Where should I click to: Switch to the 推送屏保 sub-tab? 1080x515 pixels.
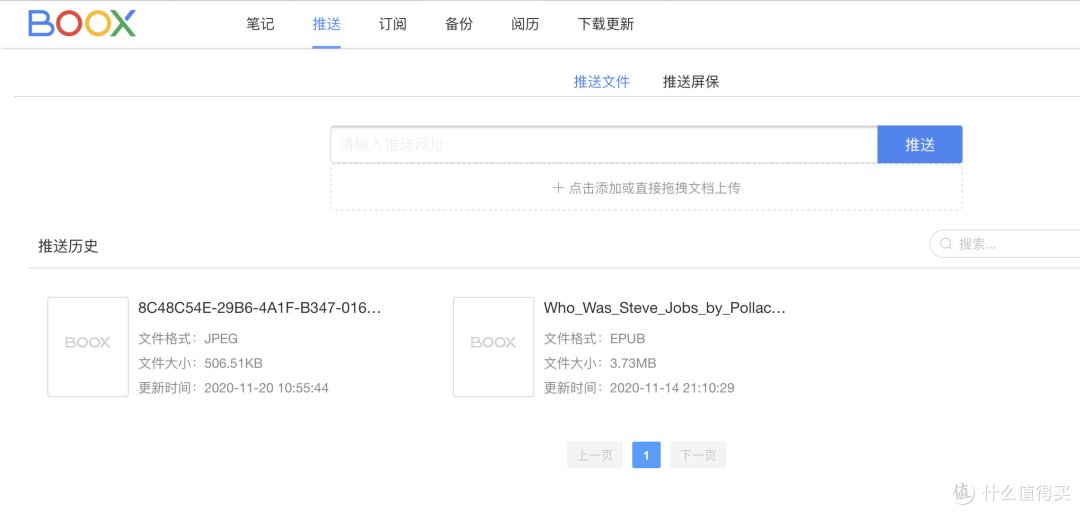point(691,82)
